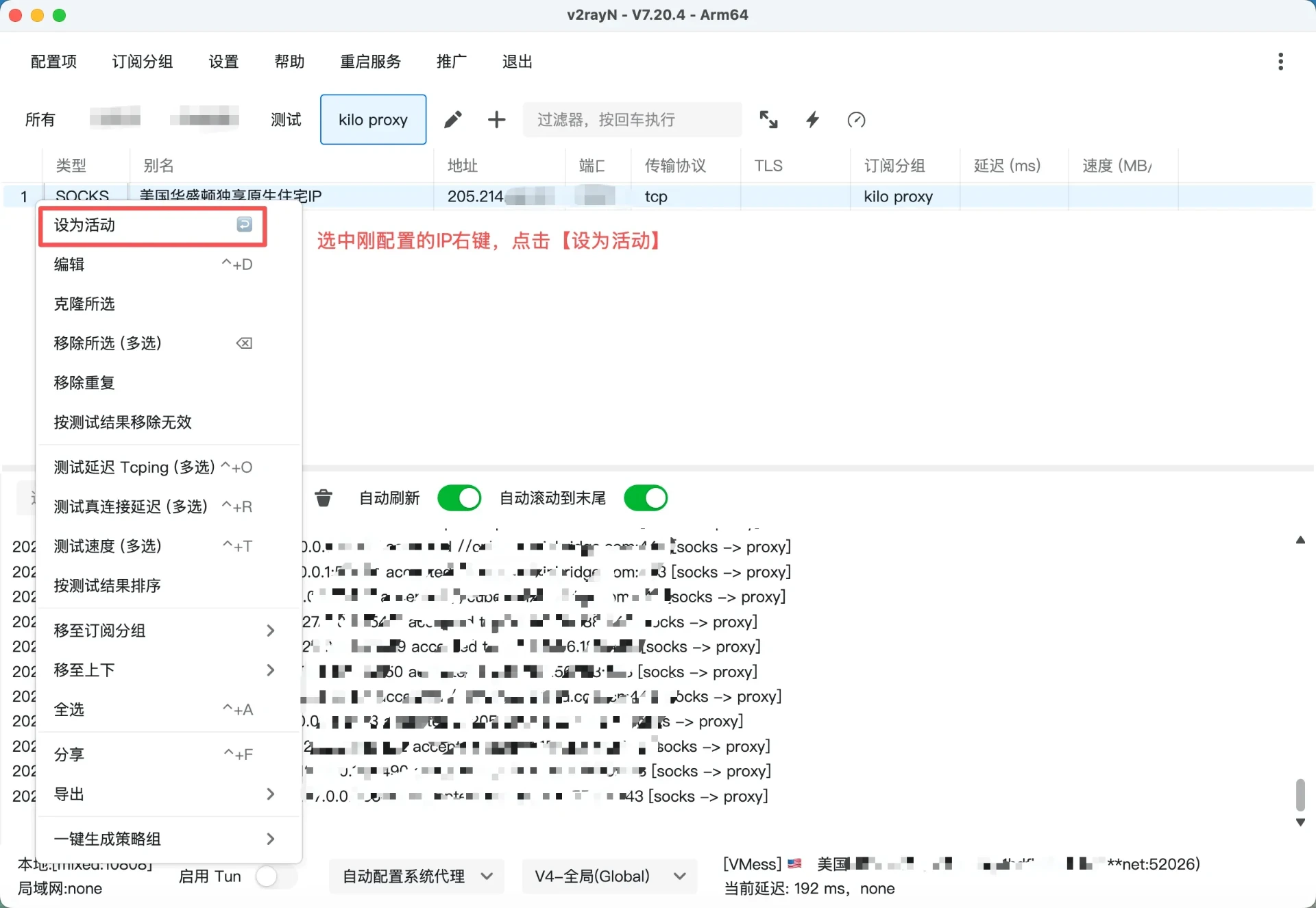Open the 自动配置系统代理 dropdown
Viewport: 1316px width, 908px height.
[417, 876]
